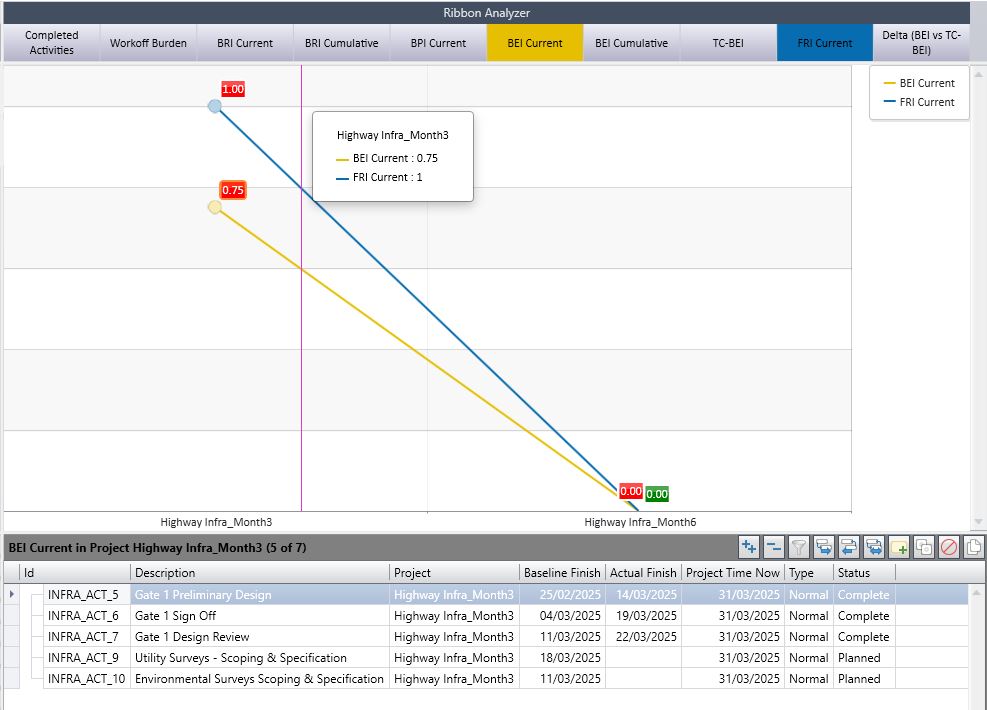The image size is (987, 710).
Task: Click the funnel filter icon
Action: (799, 547)
